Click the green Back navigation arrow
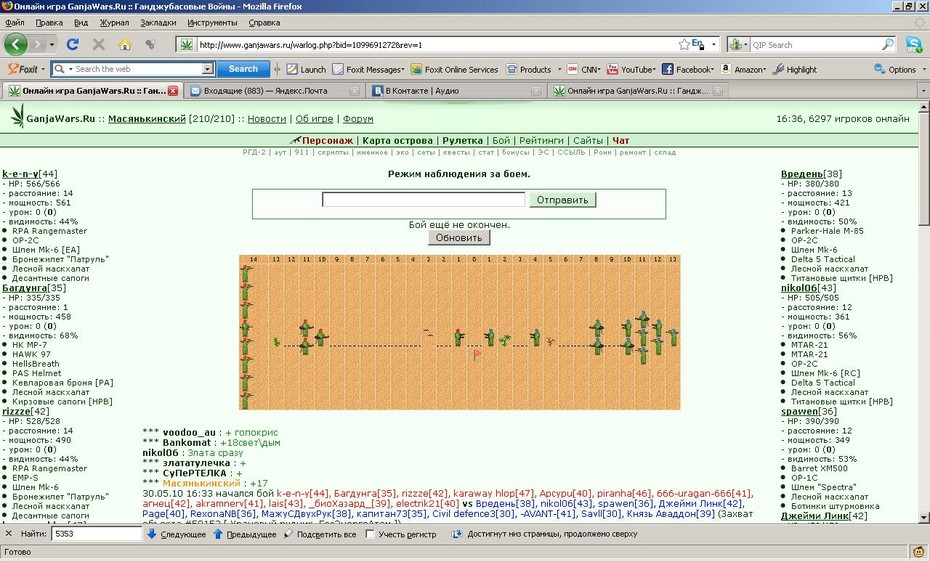The image size is (930, 562). coord(16,44)
